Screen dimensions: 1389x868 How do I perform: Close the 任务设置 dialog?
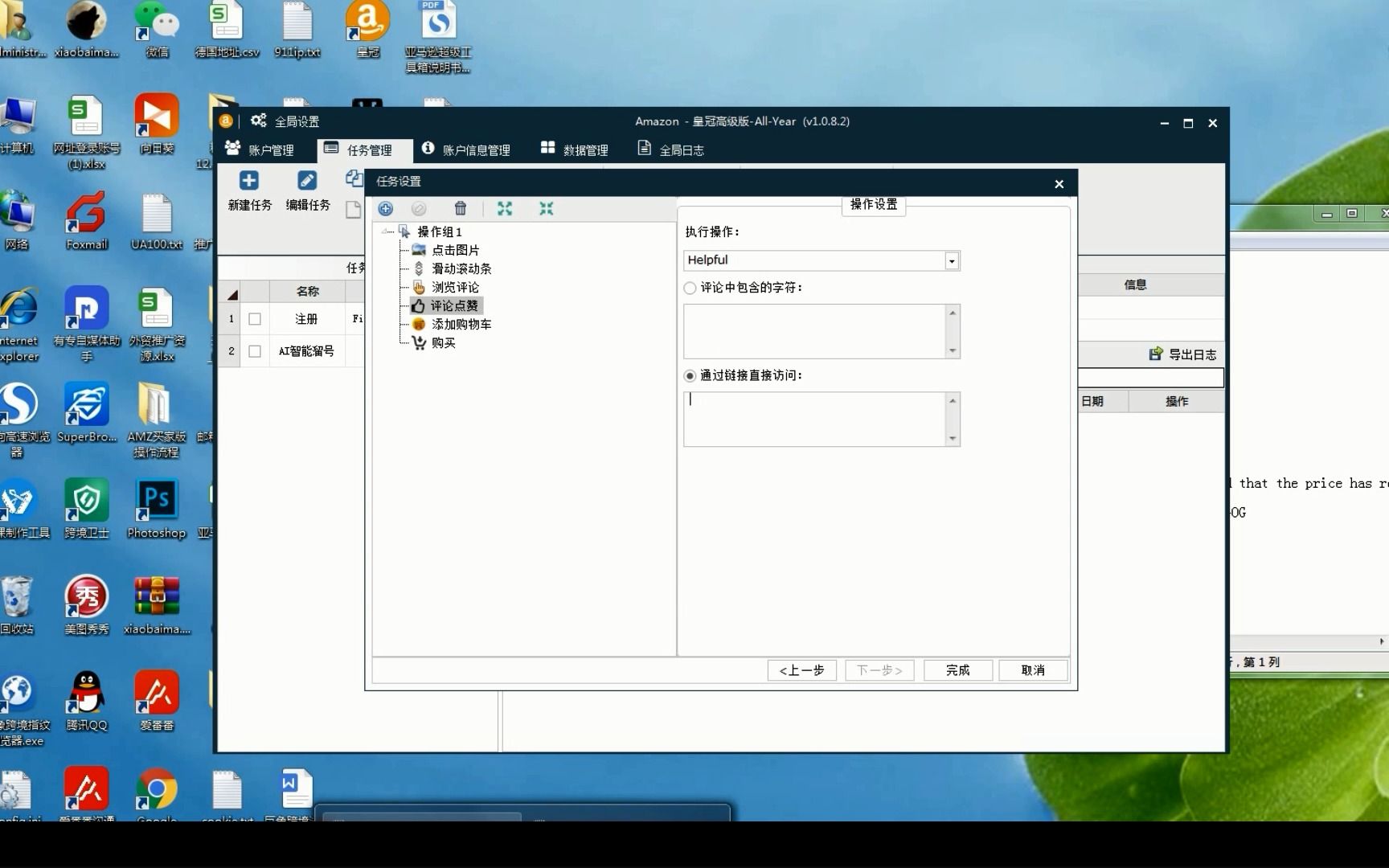point(1059,184)
